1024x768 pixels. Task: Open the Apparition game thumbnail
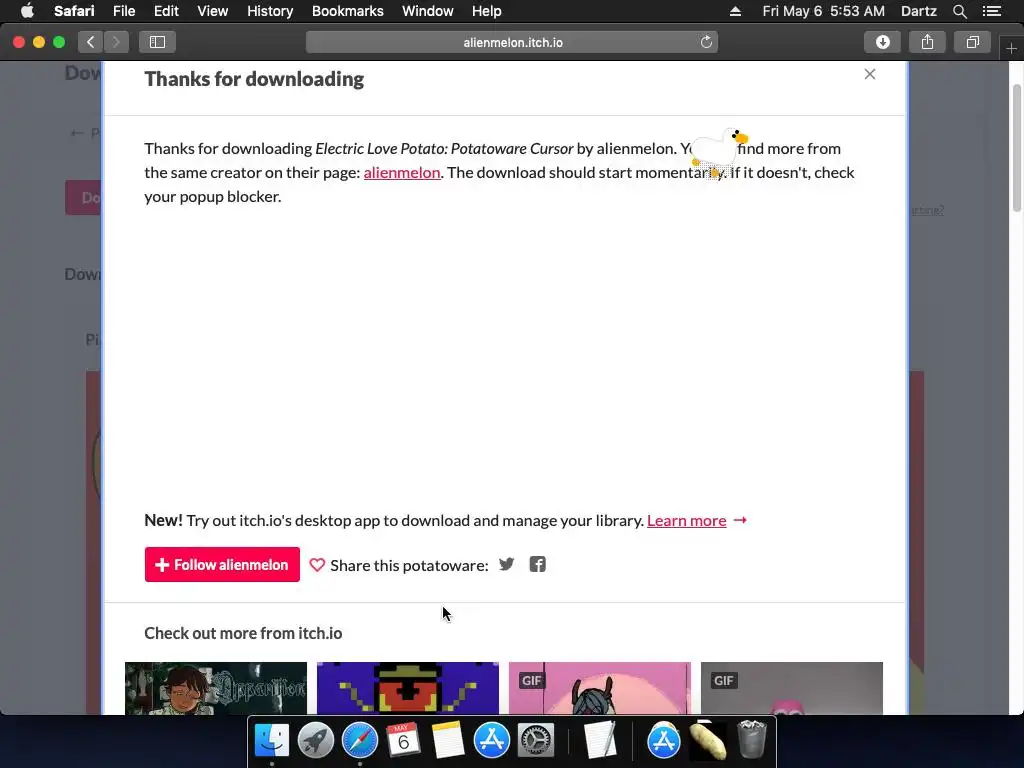pos(216,688)
